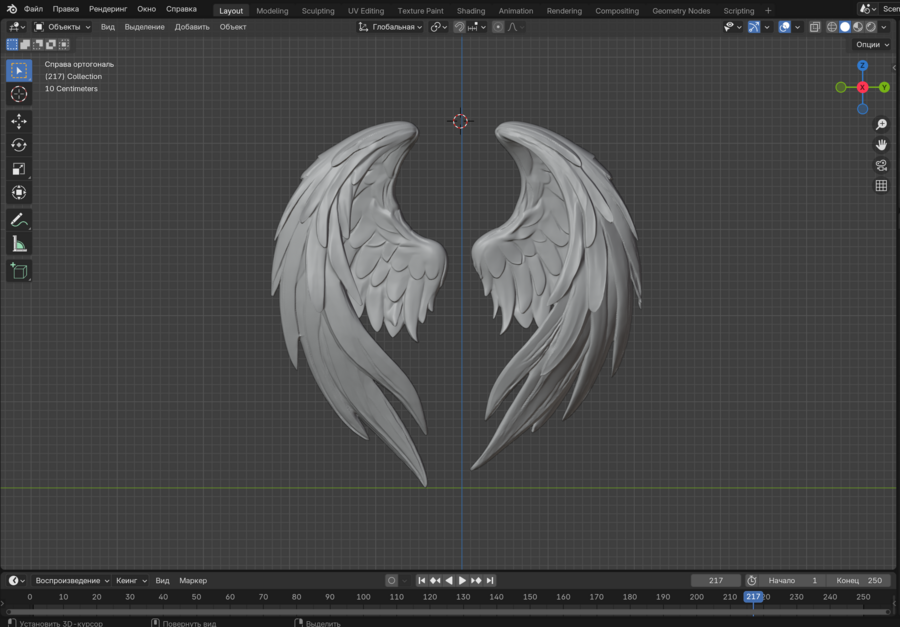Click the hand pan view icon
The width and height of the screenshot is (900, 627).
(881, 145)
